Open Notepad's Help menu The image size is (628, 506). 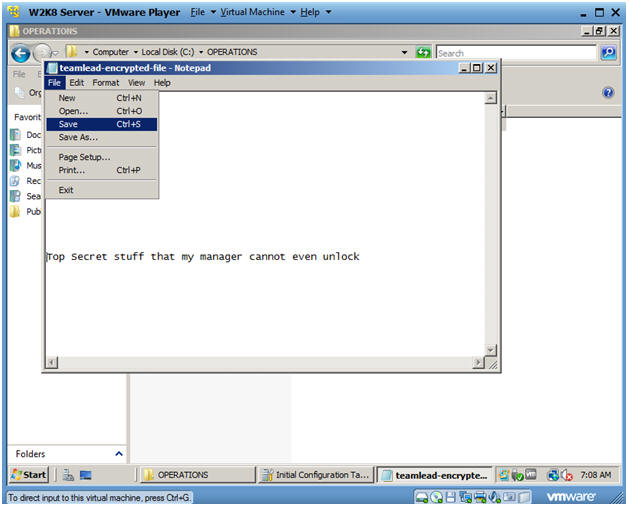click(162, 83)
